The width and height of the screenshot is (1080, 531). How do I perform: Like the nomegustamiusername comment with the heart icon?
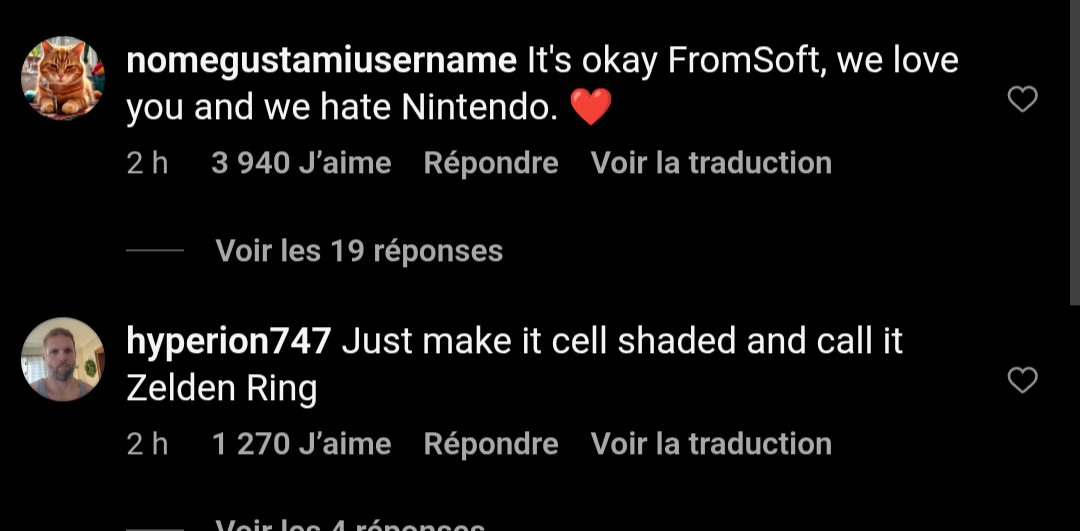(x=1021, y=99)
